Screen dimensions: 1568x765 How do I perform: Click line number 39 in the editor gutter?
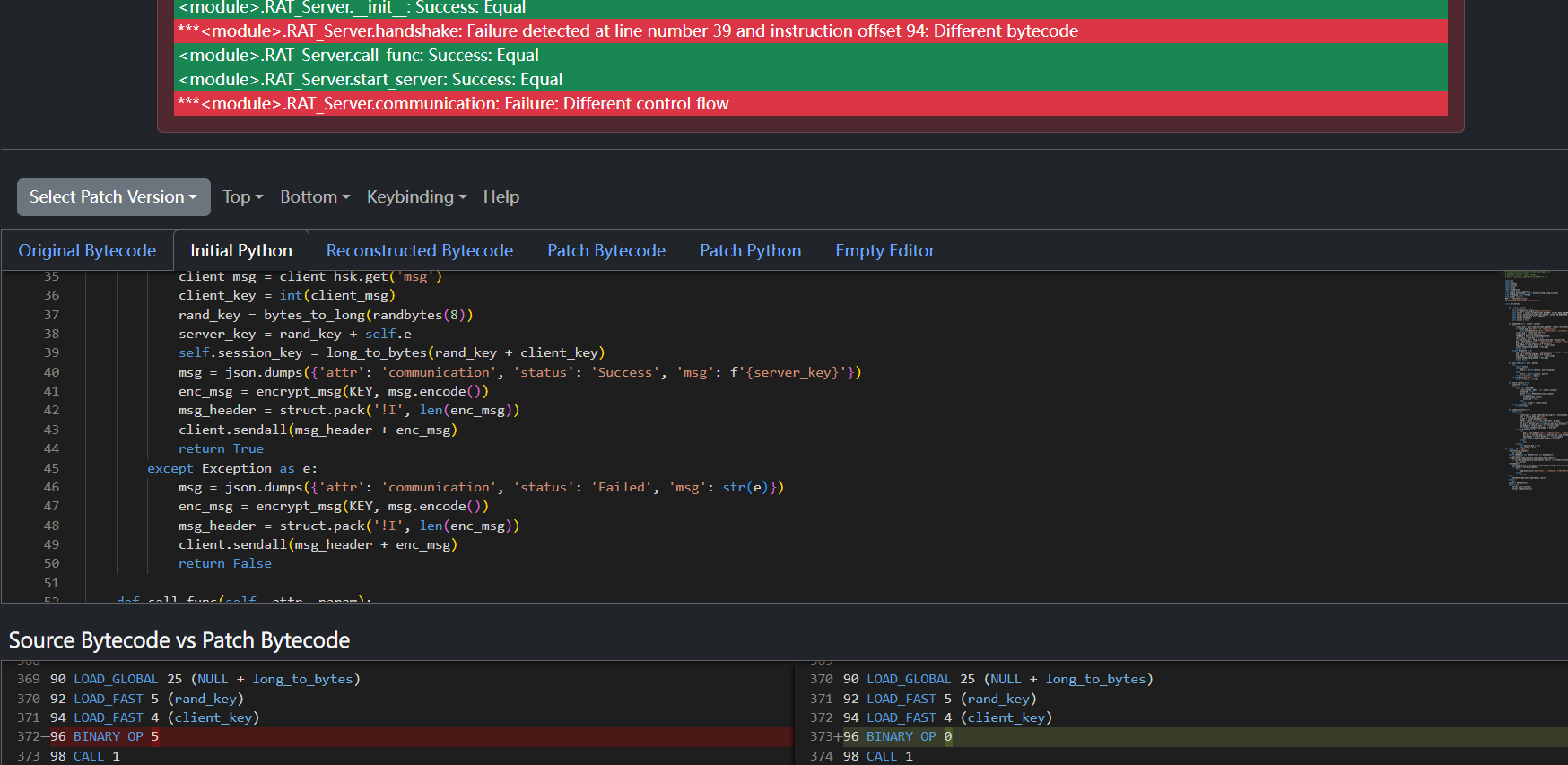tap(51, 353)
